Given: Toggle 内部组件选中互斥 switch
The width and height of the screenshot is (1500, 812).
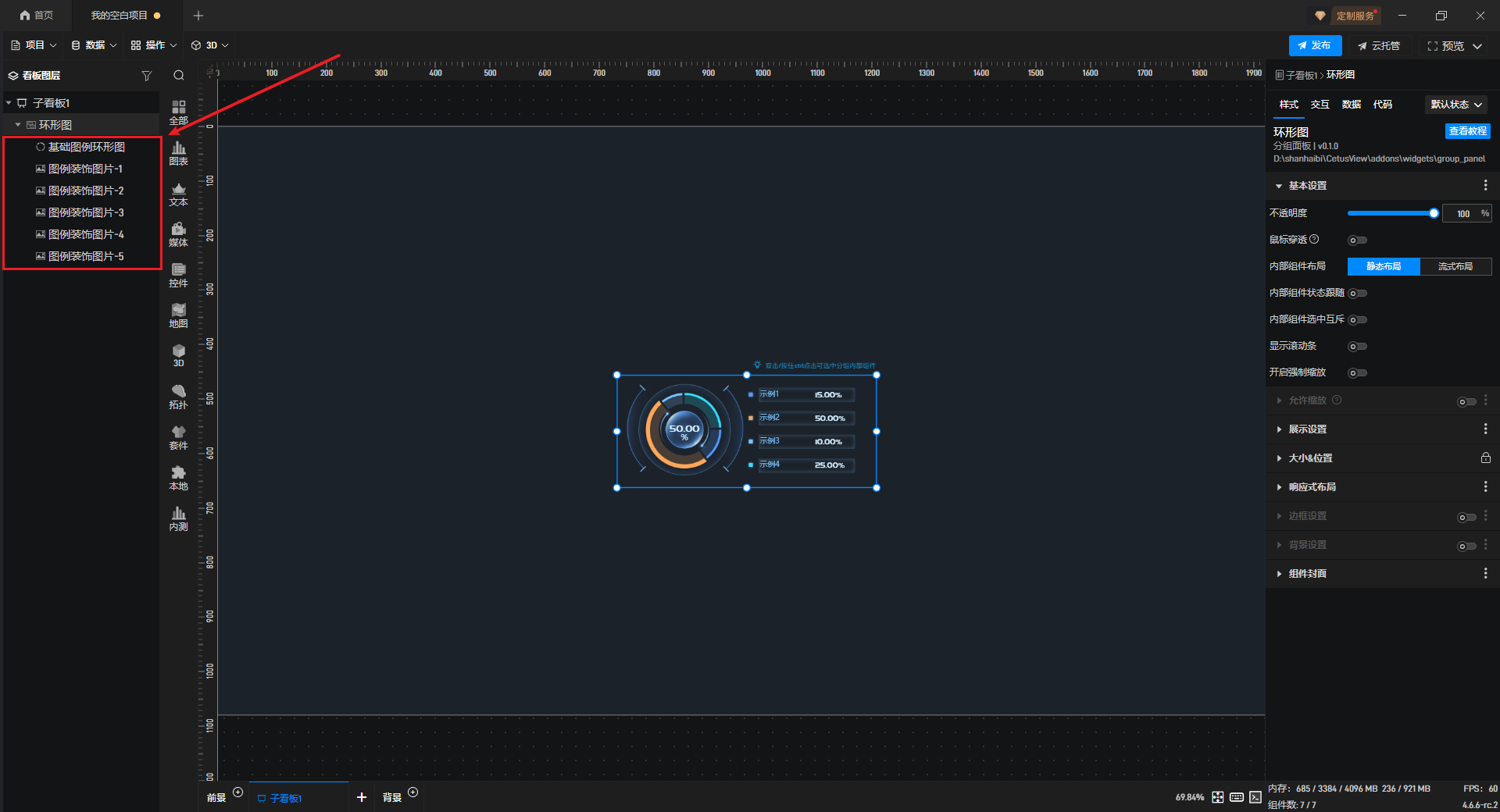Looking at the screenshot, I should pos(1358,320).
